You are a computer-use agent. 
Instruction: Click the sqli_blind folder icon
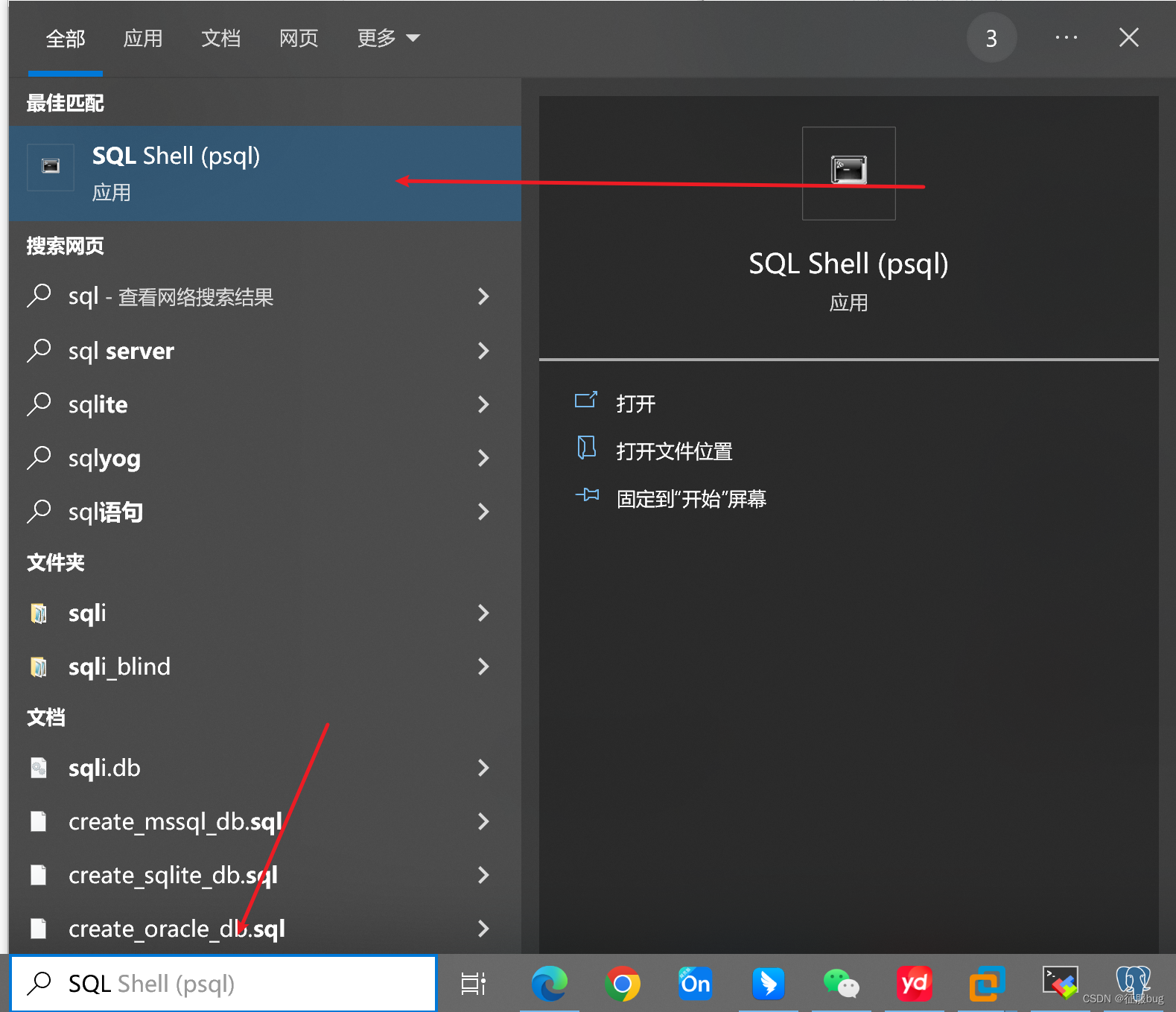click(39, 667)
